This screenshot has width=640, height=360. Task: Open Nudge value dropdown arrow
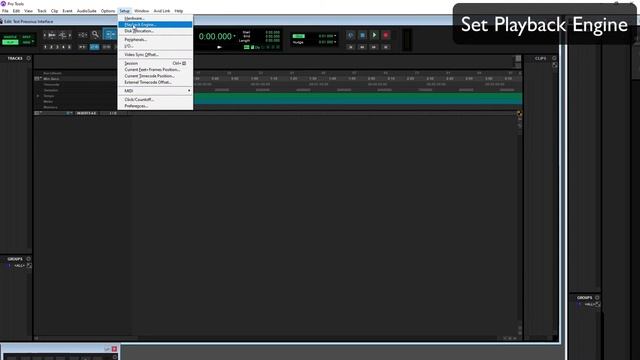(335, 42)
